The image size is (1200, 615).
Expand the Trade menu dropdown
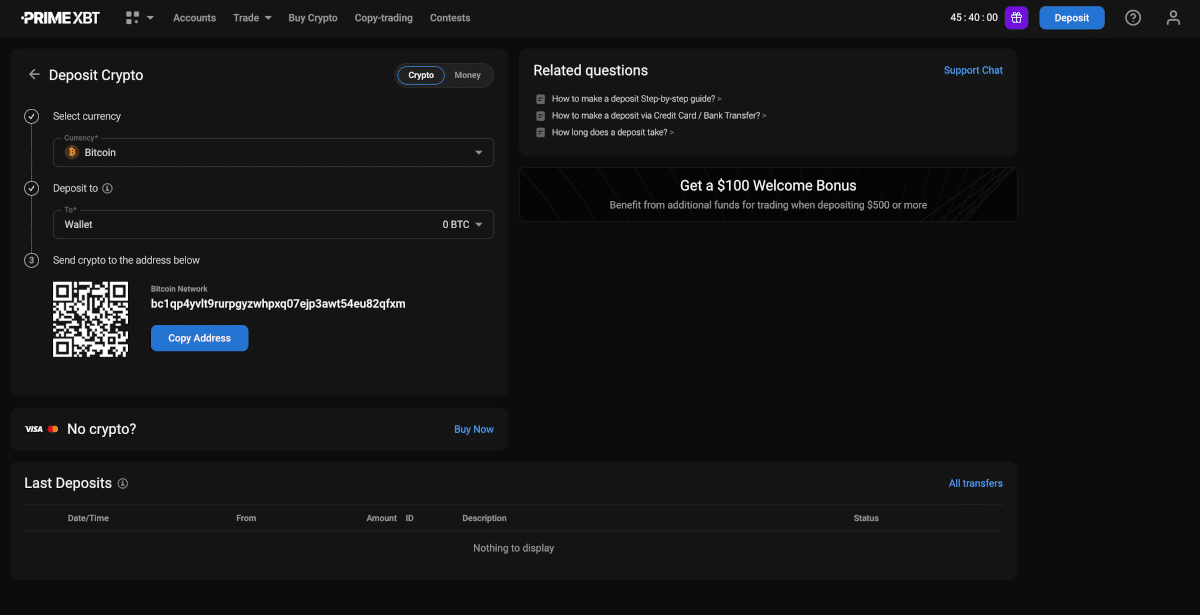point(252,18)
